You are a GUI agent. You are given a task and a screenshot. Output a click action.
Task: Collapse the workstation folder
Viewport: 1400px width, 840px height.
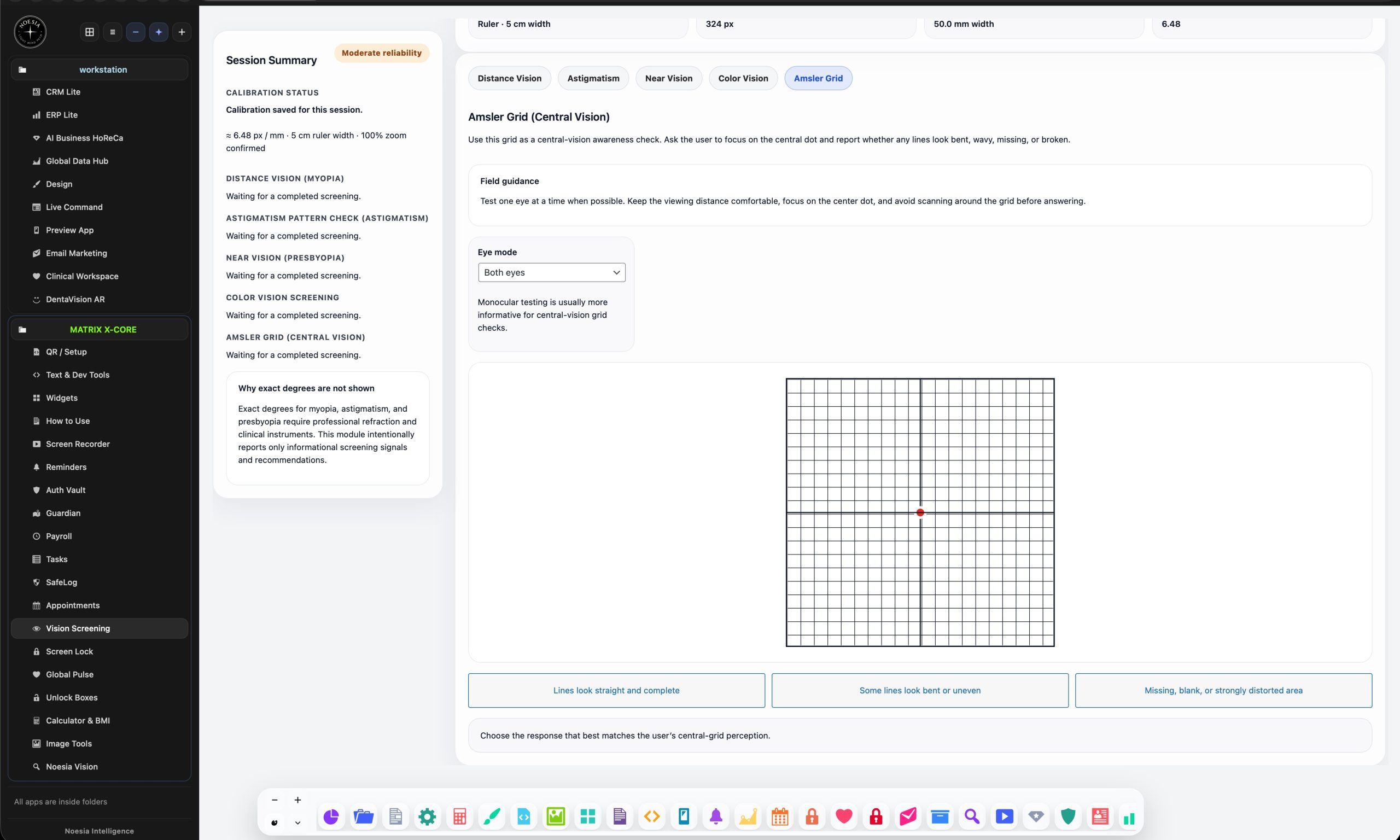100,69
